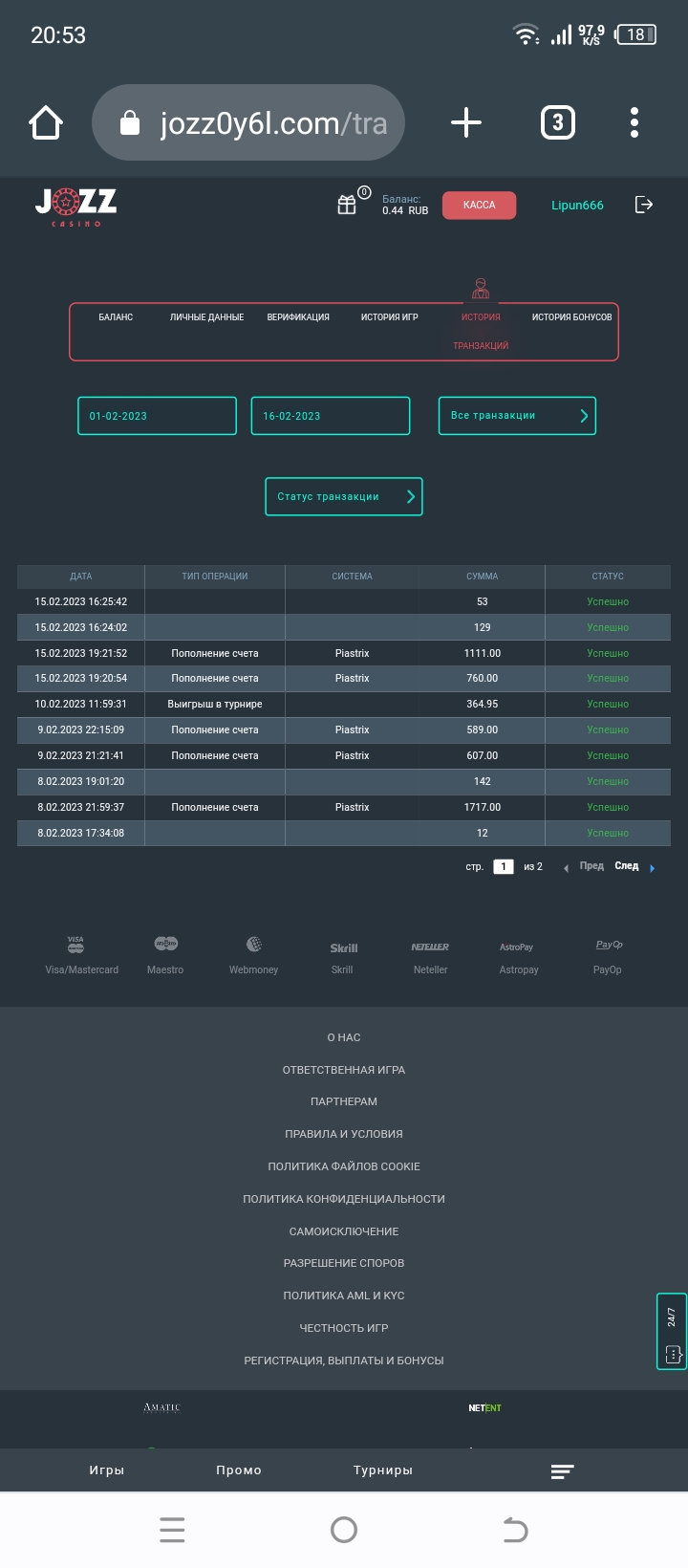This screenshot has width=688, height=1568.
Task: Click the Дата column header
Action: (x=81, y=577)
